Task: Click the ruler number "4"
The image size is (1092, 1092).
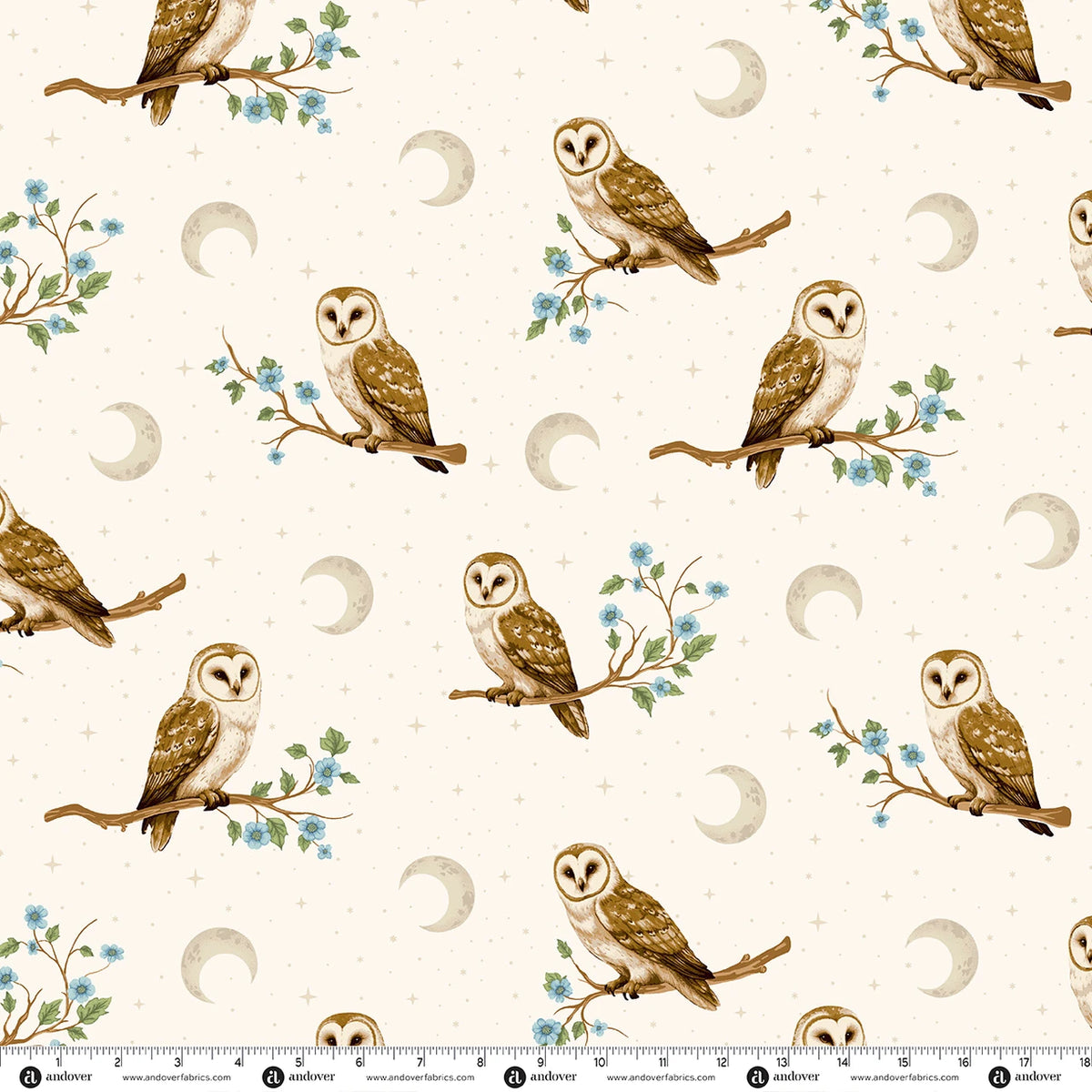Action: (x=239, y=1060)
